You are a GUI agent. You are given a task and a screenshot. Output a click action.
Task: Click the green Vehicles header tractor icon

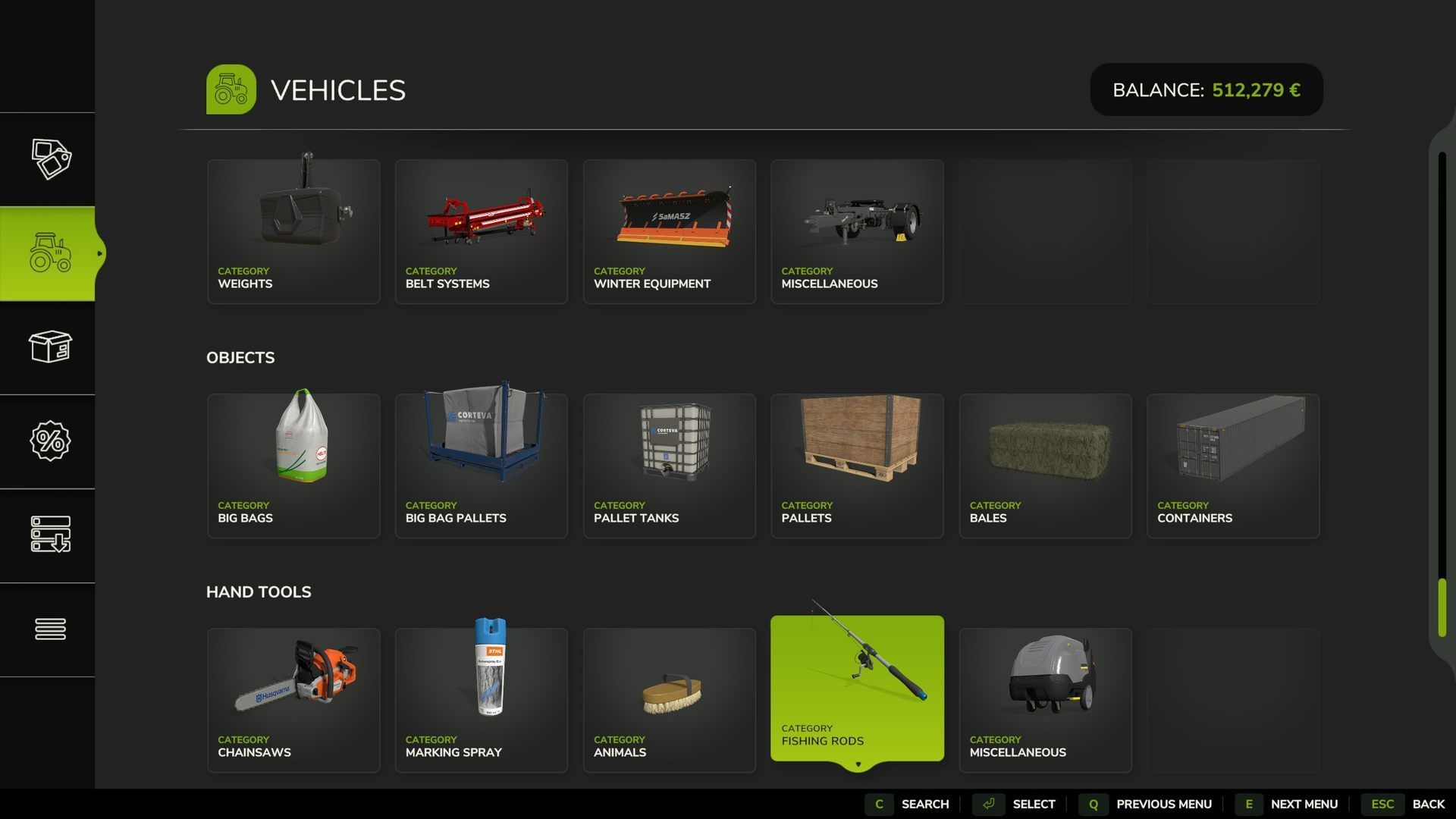(231, 89)
